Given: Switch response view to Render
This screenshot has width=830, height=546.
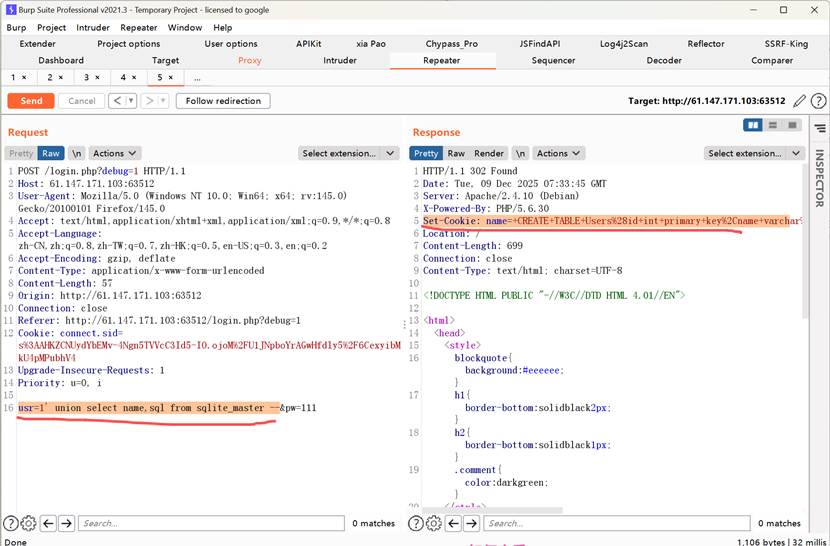Looking at the screenshot, I should pos(489,153).
